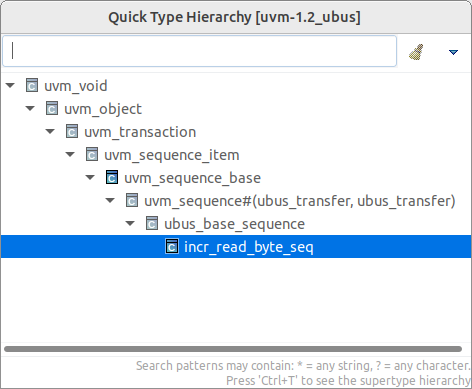The image size is (472, 389).
Task: Focus the hierarchy filter text field
Action: (199, 51)
